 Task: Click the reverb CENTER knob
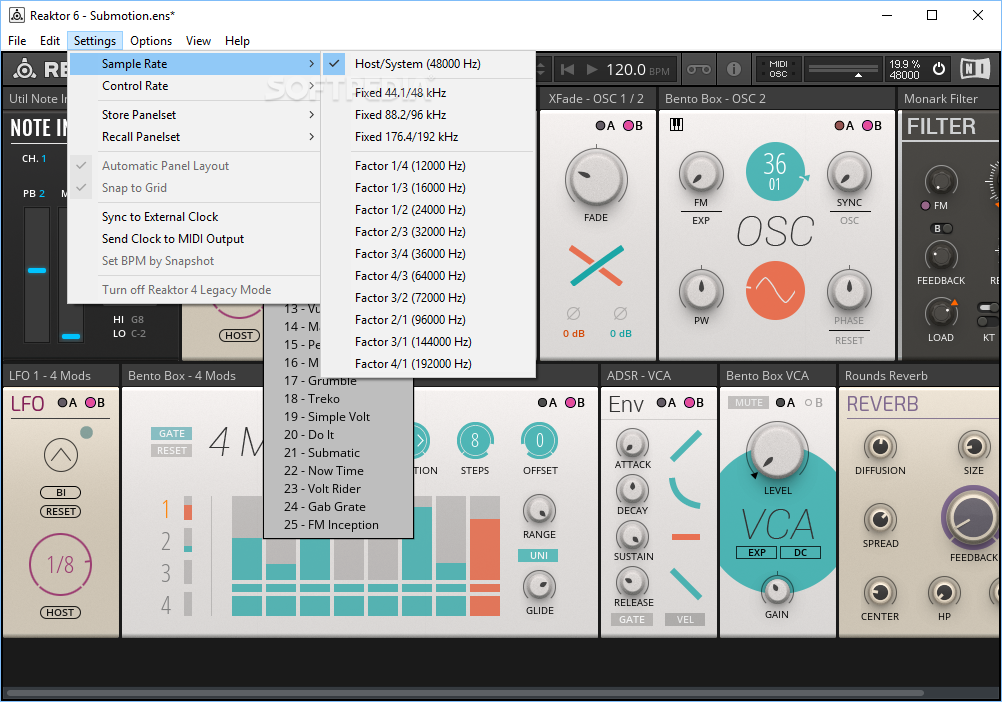[880, 592]
